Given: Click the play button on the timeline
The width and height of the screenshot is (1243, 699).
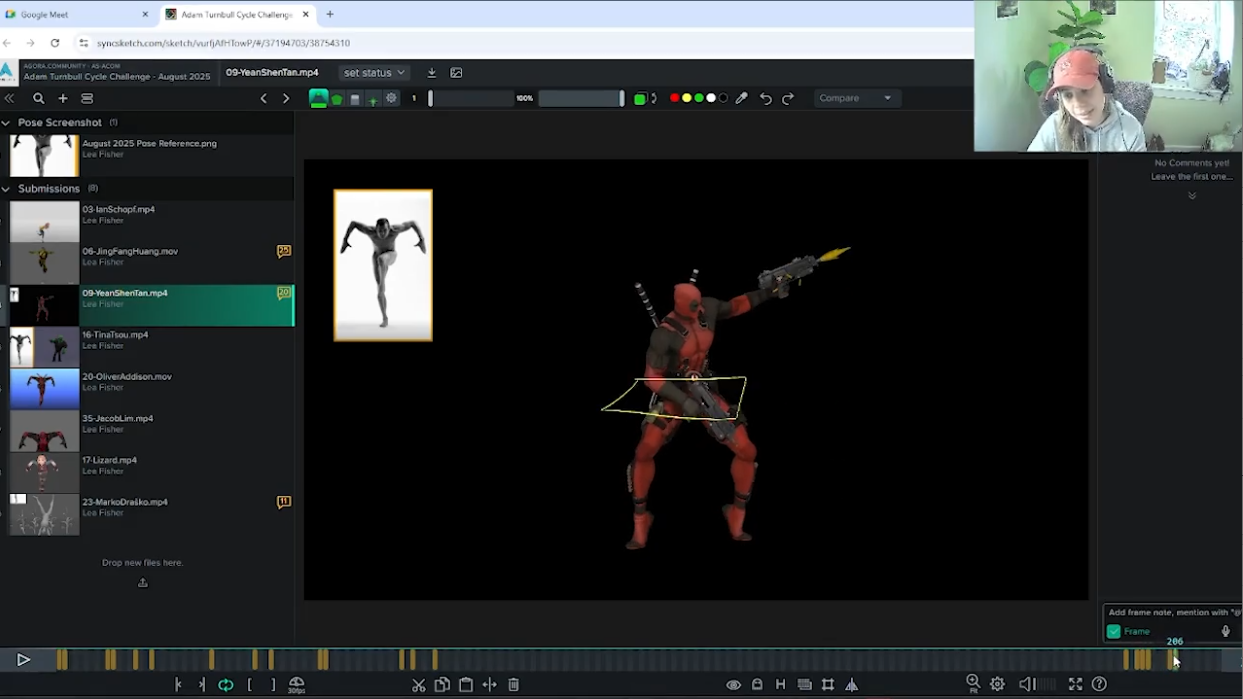Looking at the screenshot, I should [x=23, y=660].
